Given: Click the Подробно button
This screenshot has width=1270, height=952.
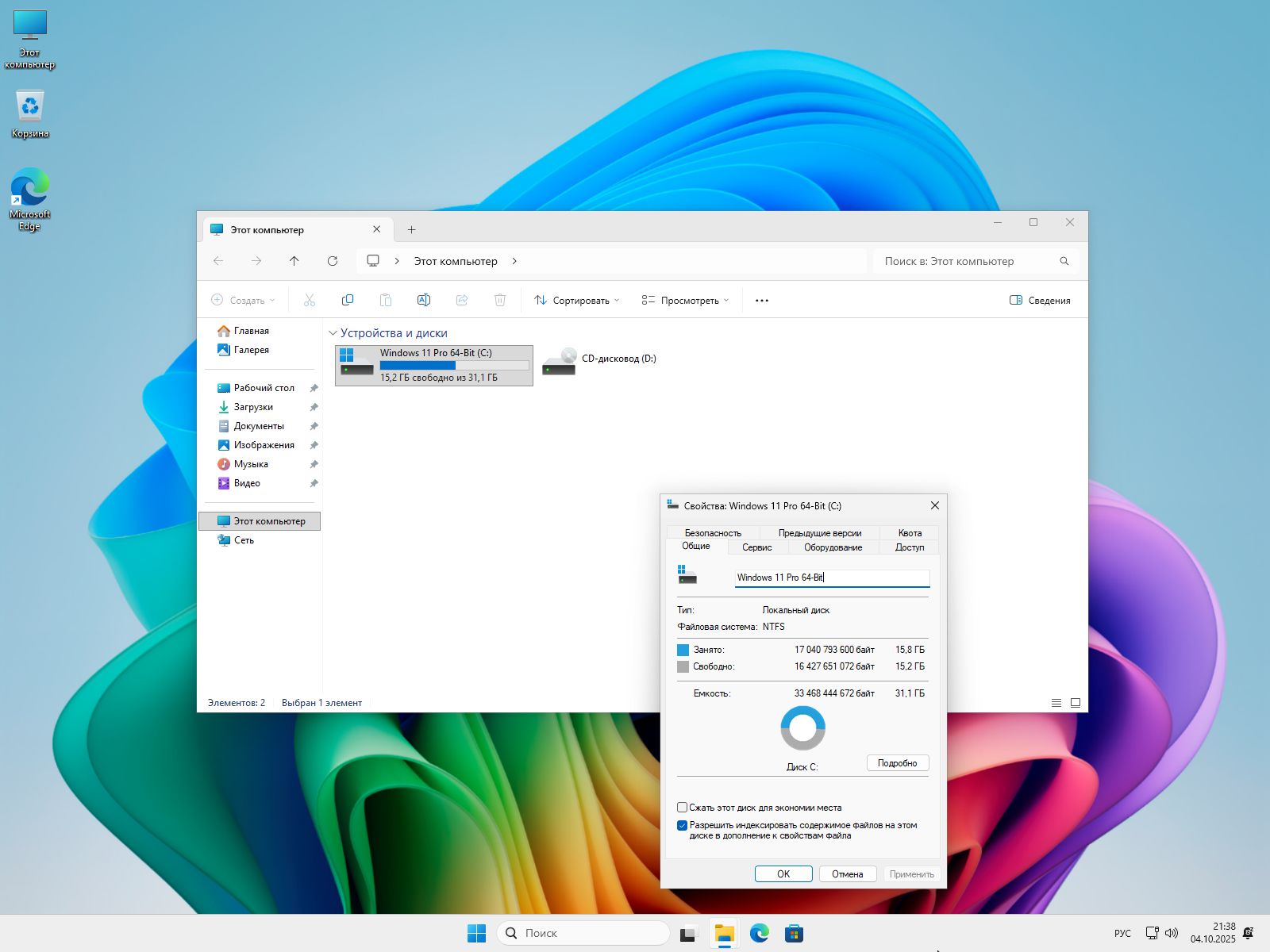Looking at the screenshot, I should (x=897, y=763).
